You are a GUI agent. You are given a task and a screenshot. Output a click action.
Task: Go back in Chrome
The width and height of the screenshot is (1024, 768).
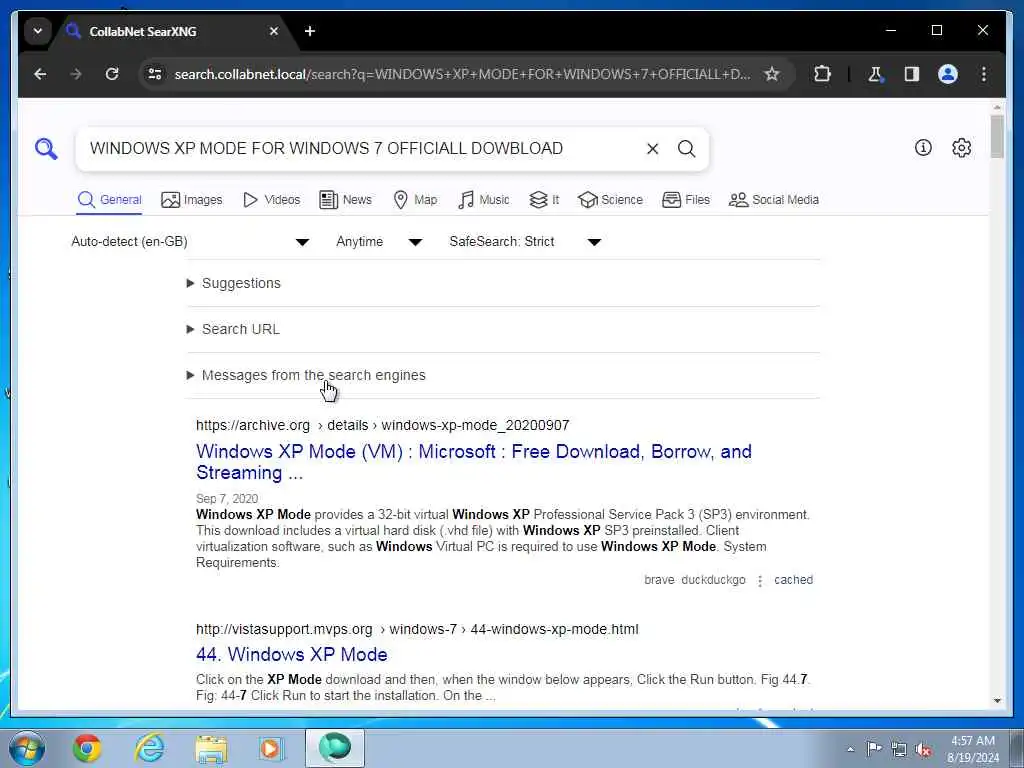(x=40, y=74)
